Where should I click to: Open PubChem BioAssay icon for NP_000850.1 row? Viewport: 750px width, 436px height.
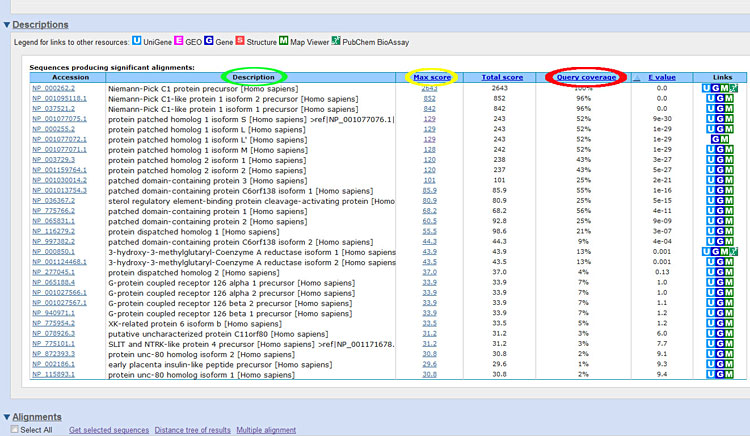733,251
